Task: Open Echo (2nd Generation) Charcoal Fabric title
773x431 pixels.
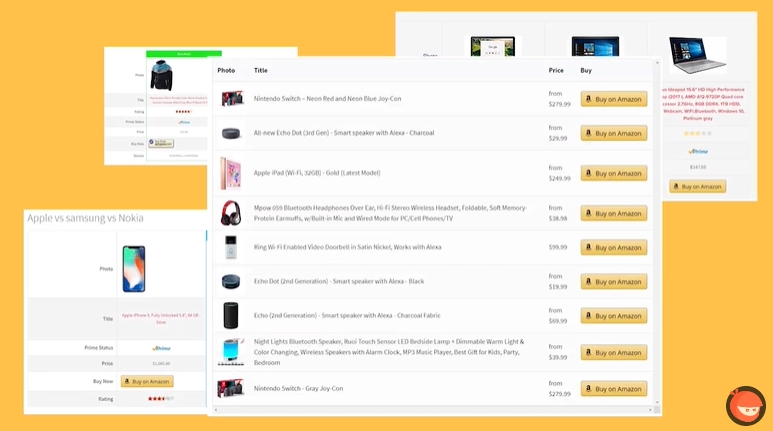Action: (x=347, y=315)
